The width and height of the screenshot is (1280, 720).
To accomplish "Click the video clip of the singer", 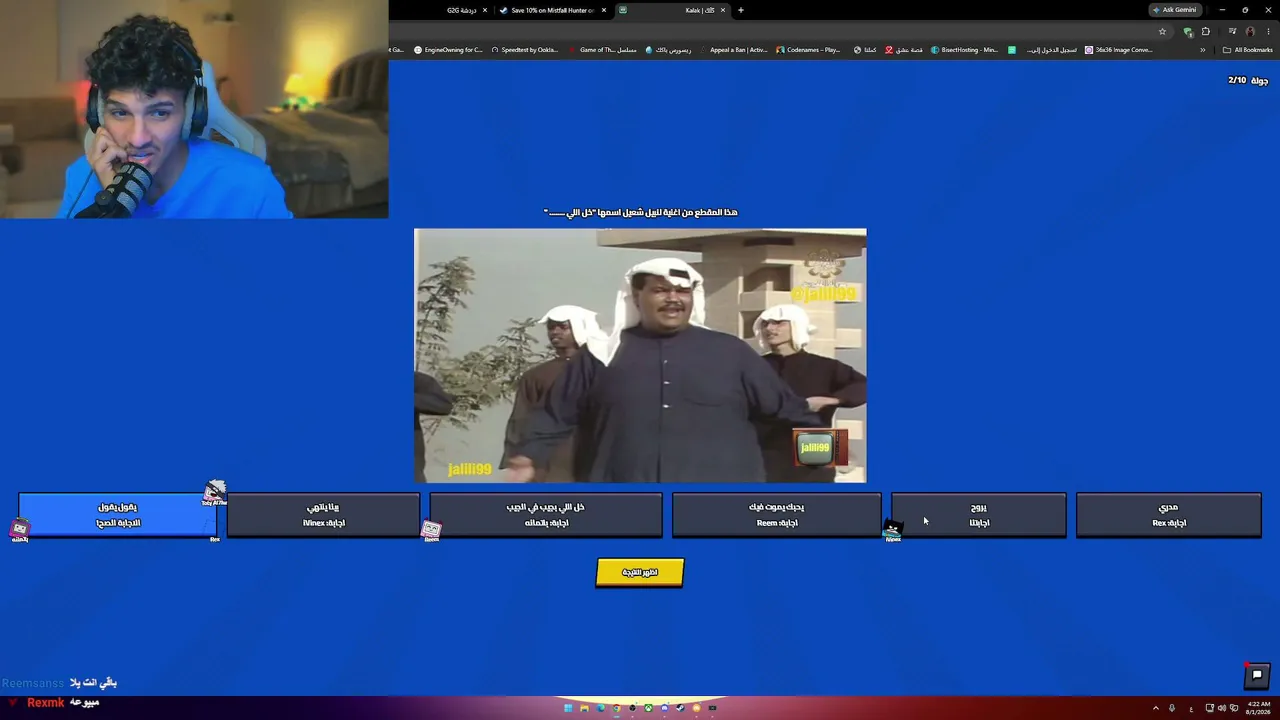I will click(x=640, y=355).
